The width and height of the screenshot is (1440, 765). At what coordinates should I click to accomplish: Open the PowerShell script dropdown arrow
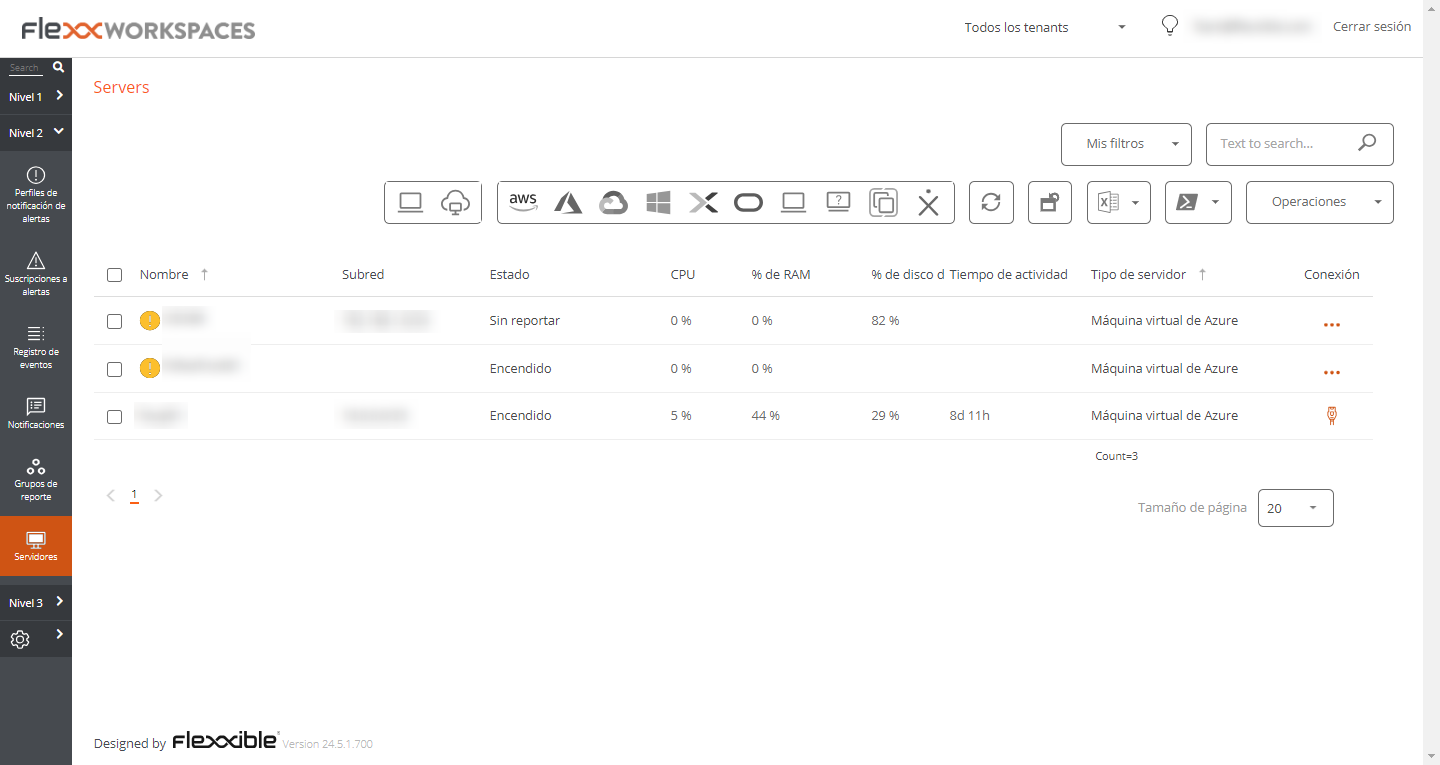pos(1215,202)
